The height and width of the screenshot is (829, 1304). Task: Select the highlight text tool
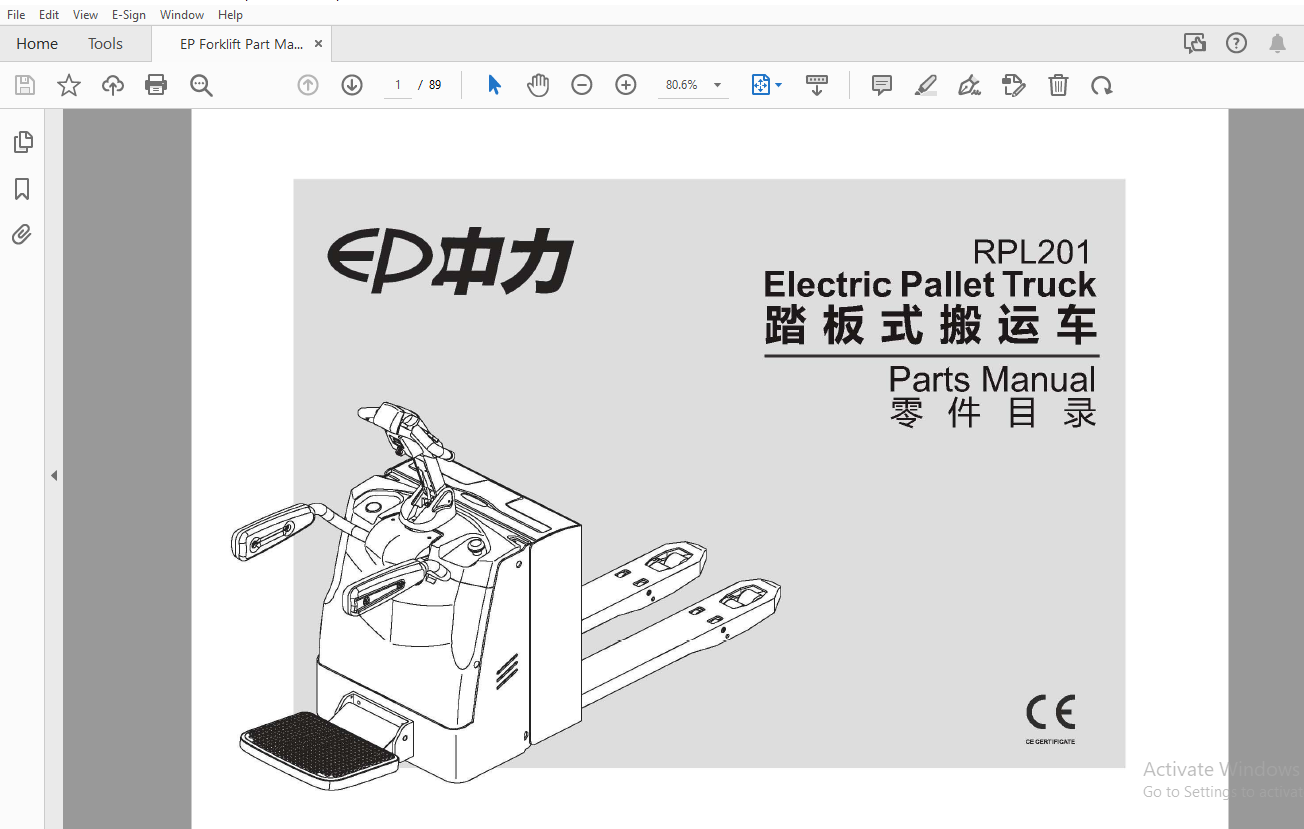pyautogui.click(x=926, y=85)
